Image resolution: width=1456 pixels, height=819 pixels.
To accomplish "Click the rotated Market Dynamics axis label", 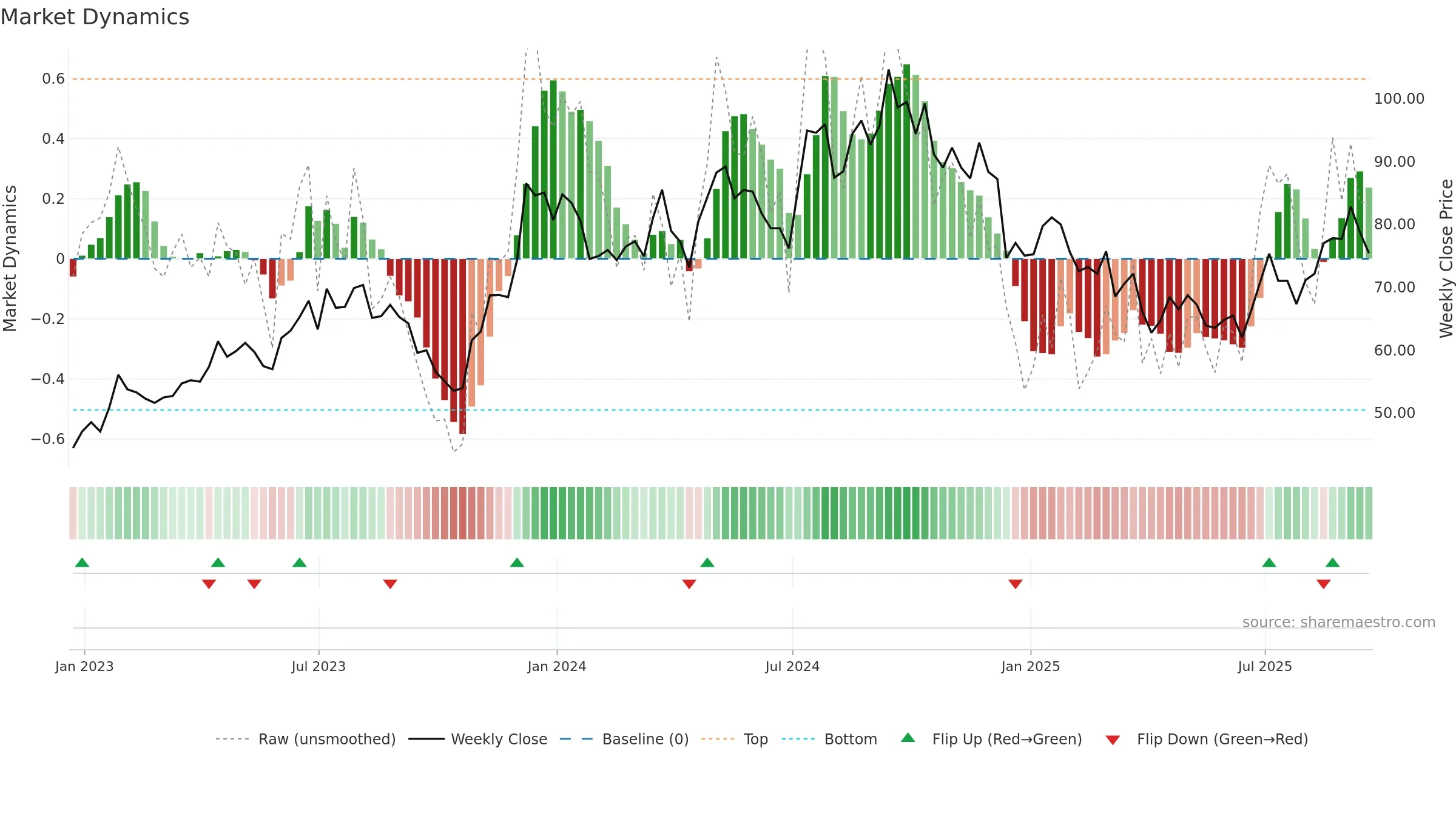I will [x=10, y=258].
